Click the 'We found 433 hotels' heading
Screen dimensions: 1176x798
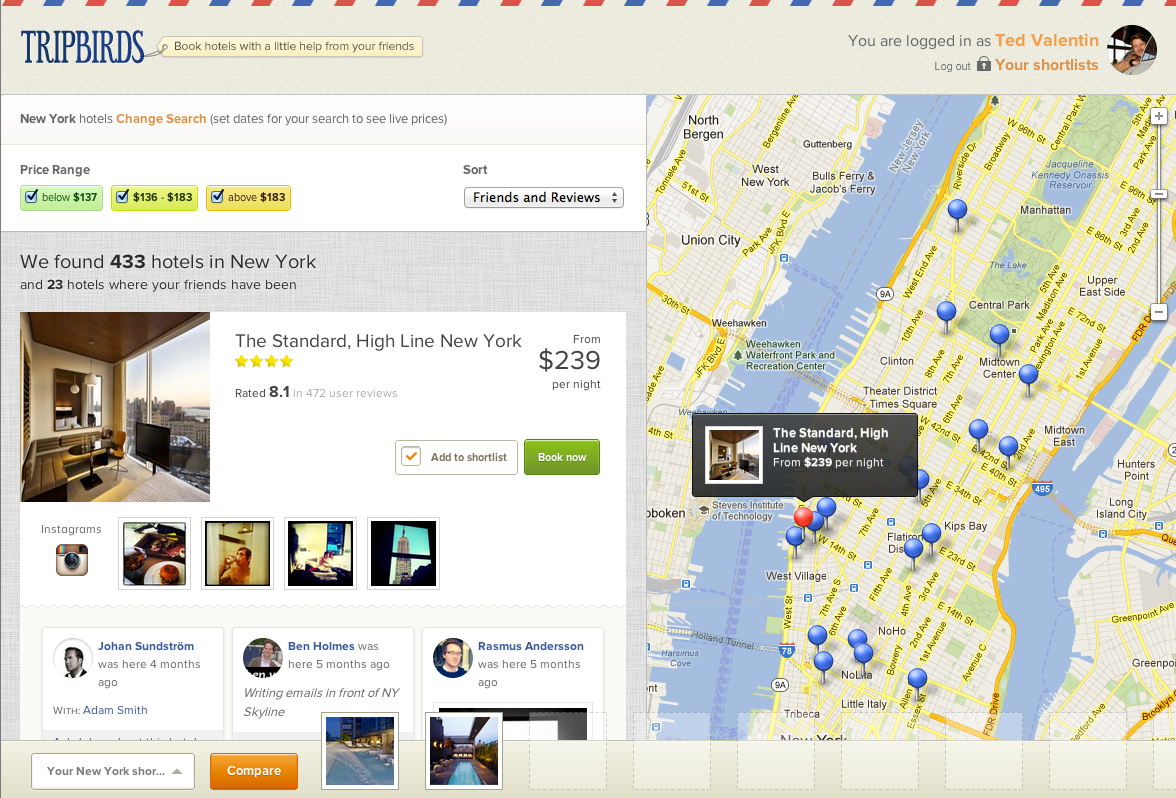[x=168, y=262]
